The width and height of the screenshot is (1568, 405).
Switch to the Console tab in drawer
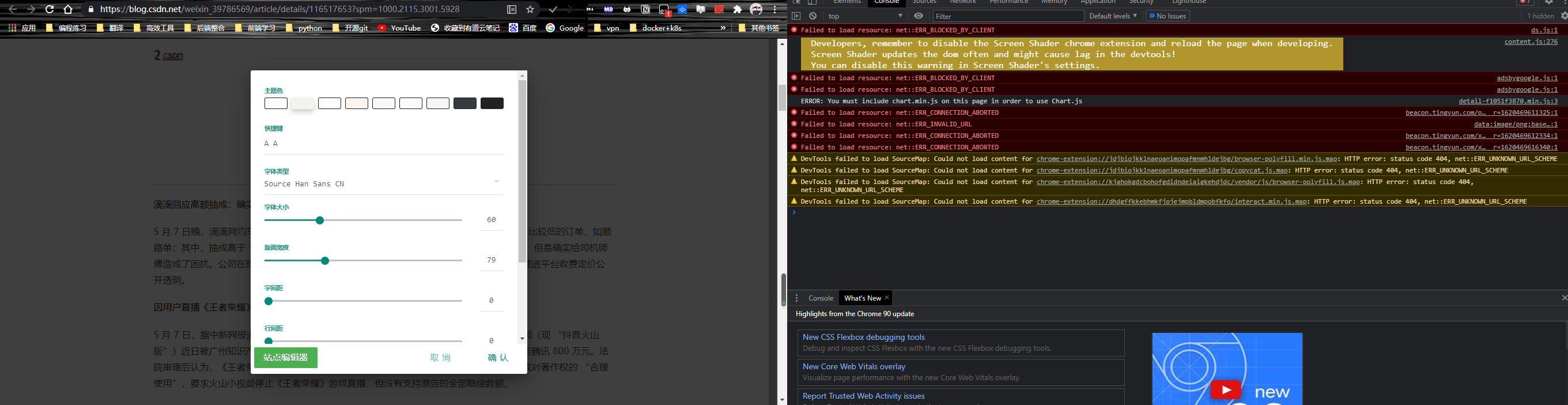coord(821,298)
